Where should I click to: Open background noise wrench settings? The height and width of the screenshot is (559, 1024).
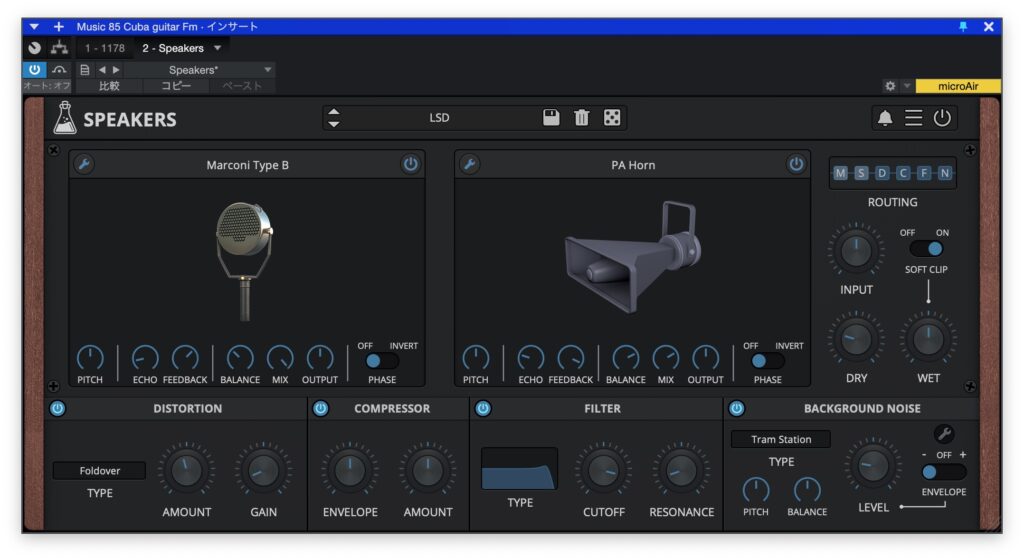pyautogui.click(x=944, y=433)
